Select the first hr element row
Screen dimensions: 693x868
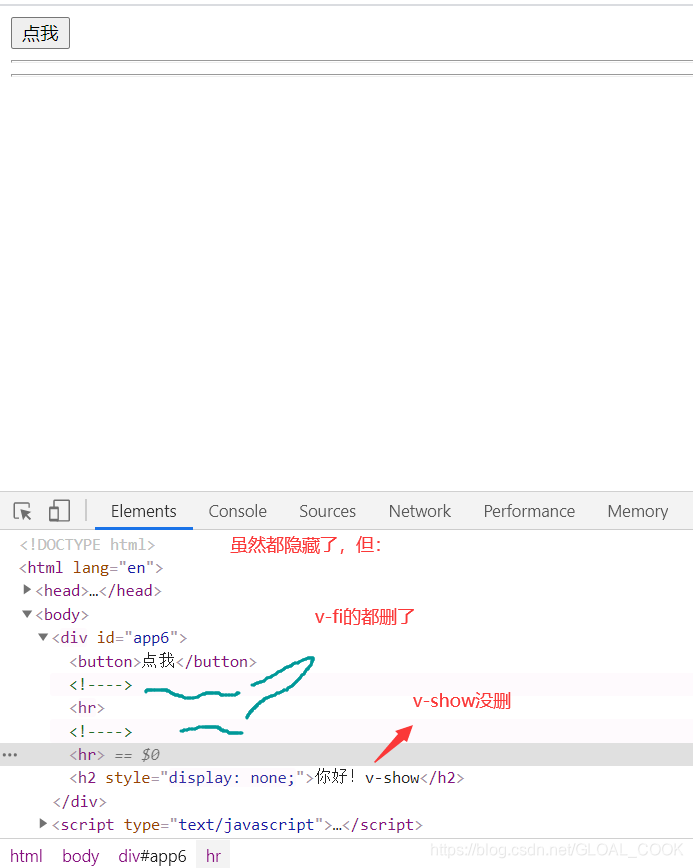[87, 708]
